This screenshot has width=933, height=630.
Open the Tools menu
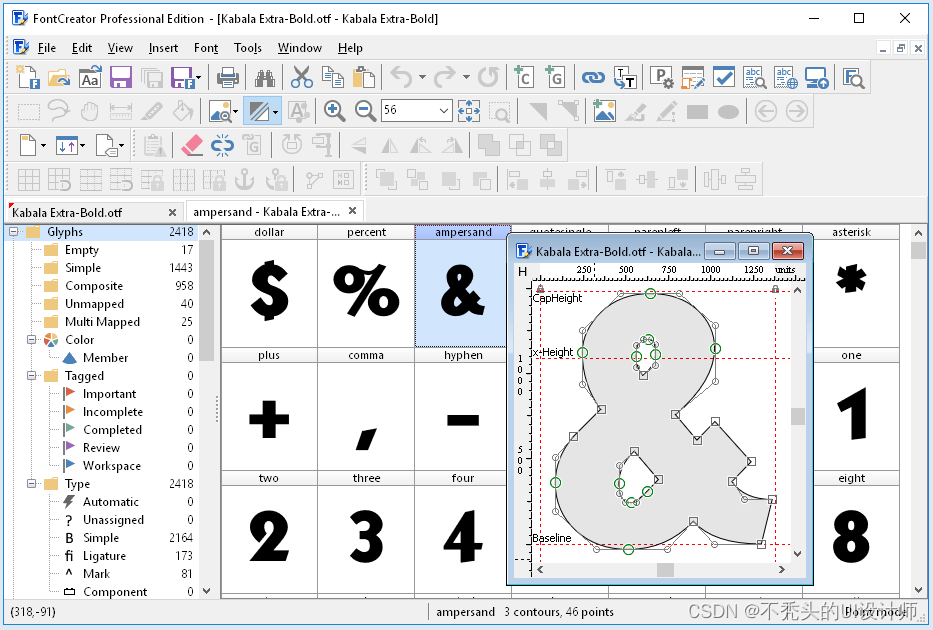pyautogui.click(x=248, y=48)
